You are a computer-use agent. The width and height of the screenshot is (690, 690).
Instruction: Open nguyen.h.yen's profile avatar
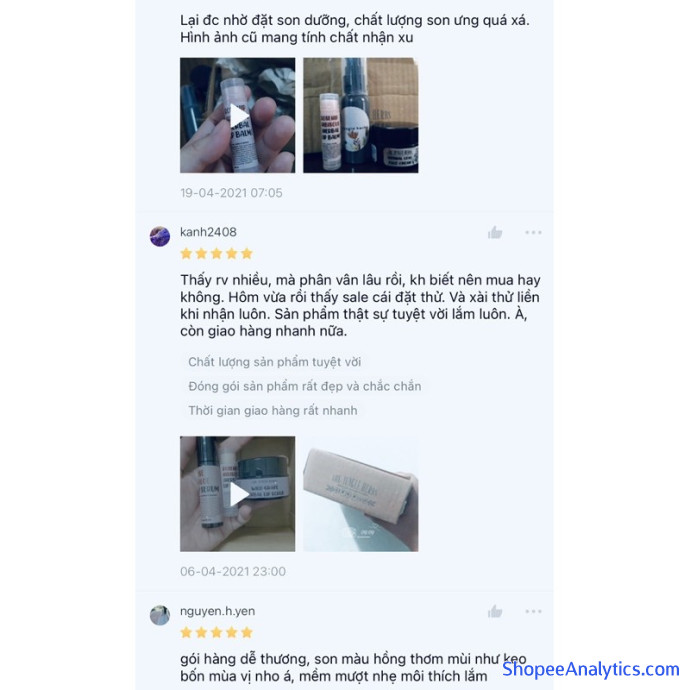coord(160,615)
